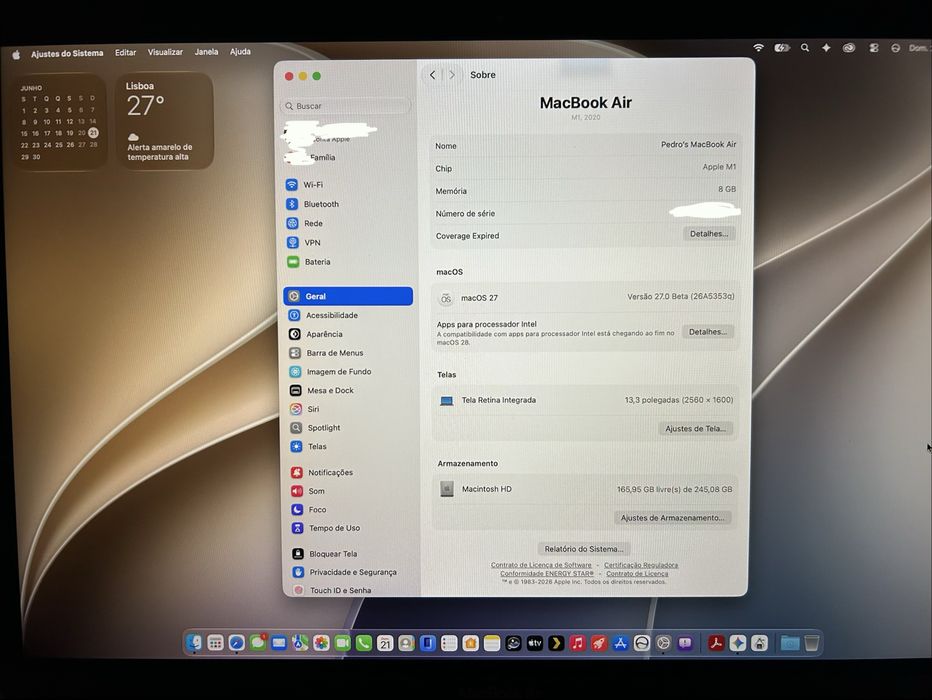Open Spotlight search from the menu bar
Image resolution: width=932 pixels, height=700 pixels.
pos(805,48)
